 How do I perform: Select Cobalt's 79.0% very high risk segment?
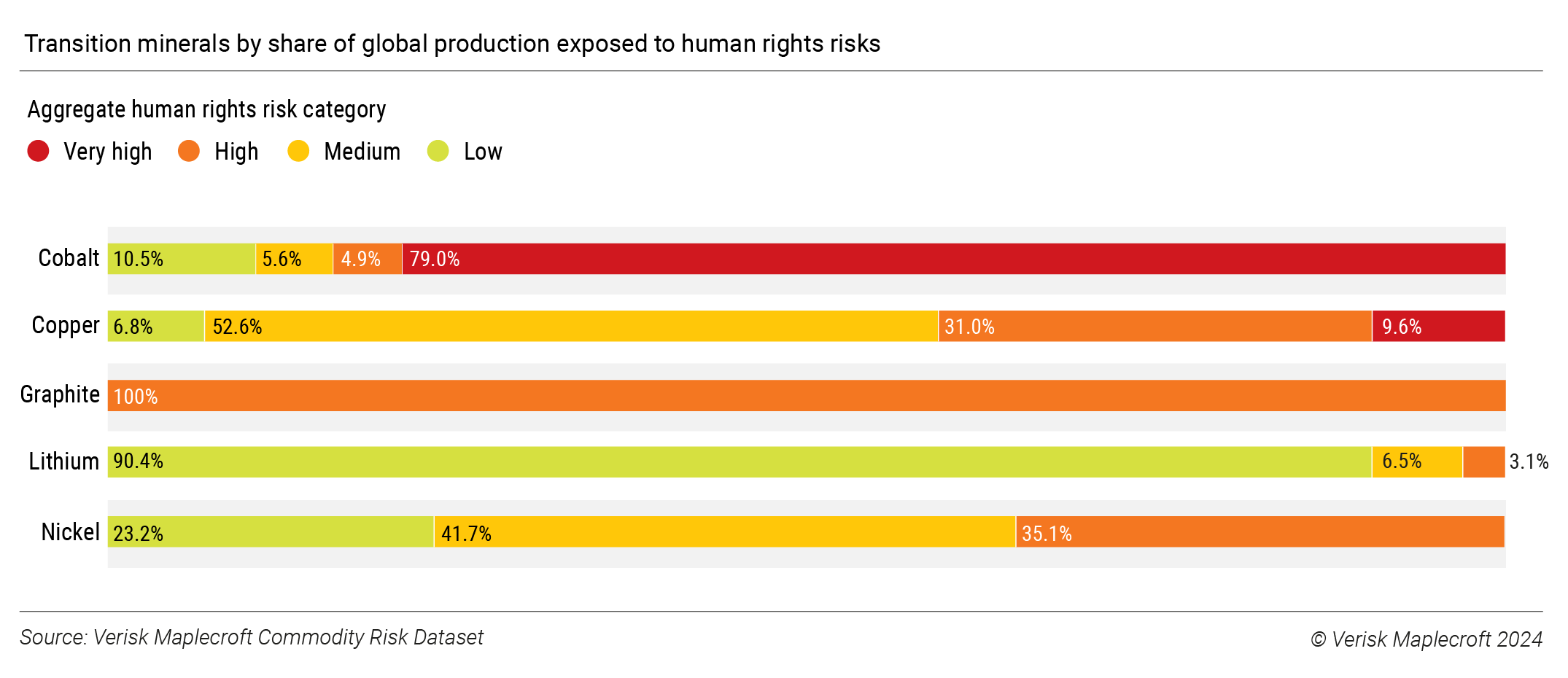click(953, 259)
